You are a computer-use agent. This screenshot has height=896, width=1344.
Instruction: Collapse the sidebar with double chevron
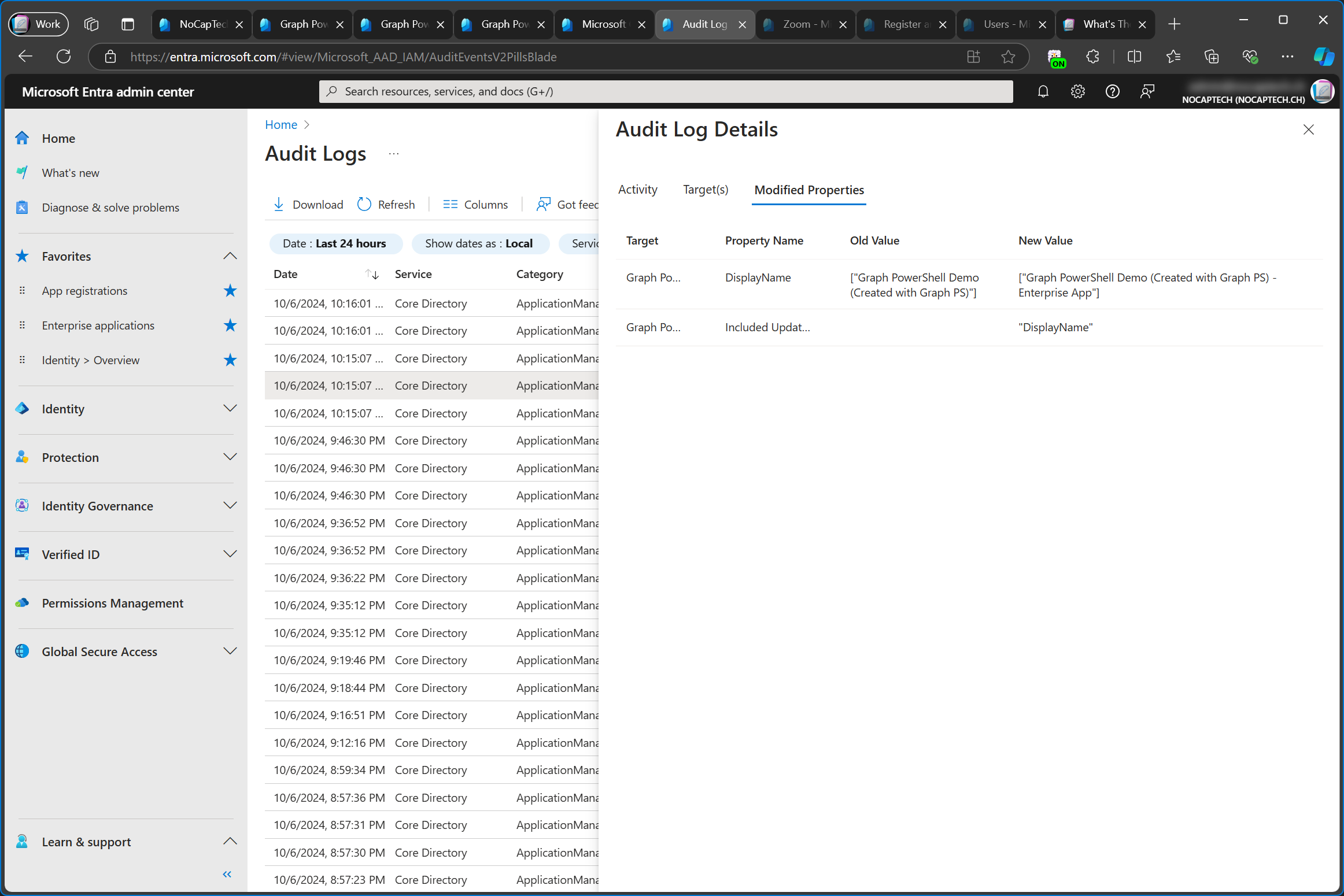pyautogui.click(x=227, y=874)
